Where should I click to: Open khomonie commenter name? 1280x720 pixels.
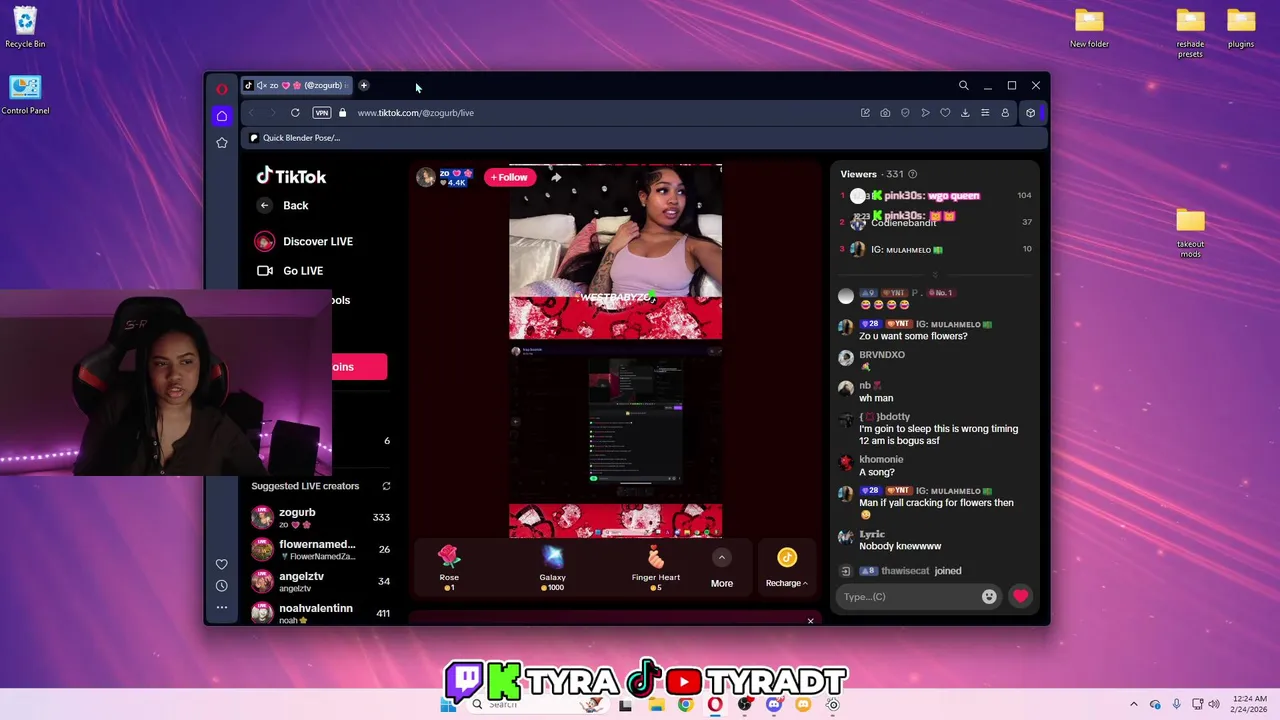click(881, 459)
